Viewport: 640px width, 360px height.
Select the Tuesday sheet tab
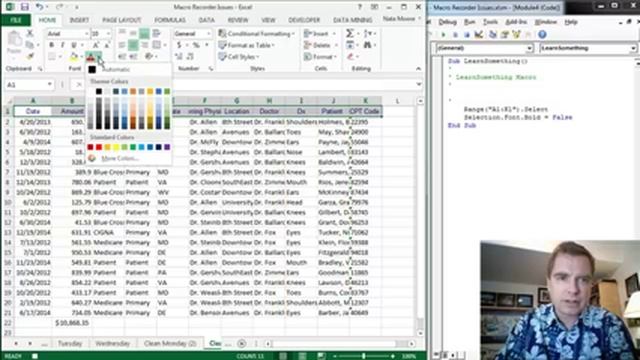click(70, 343)
